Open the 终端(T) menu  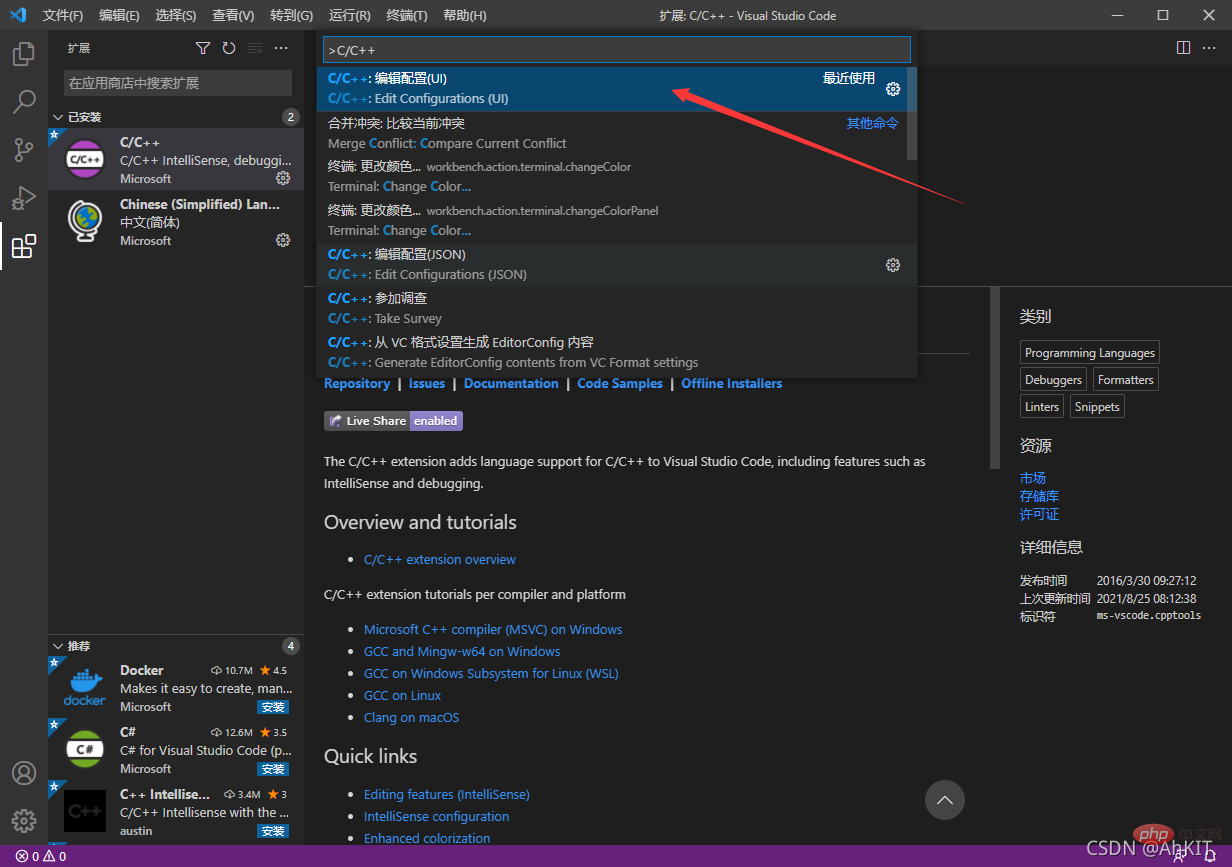407,16
